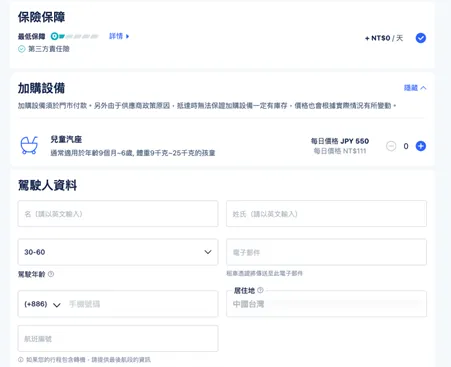Click the 加購設備 heading
Image resolution: width=451 pixels, height=367 pixels.
click(x=41, y=88)
